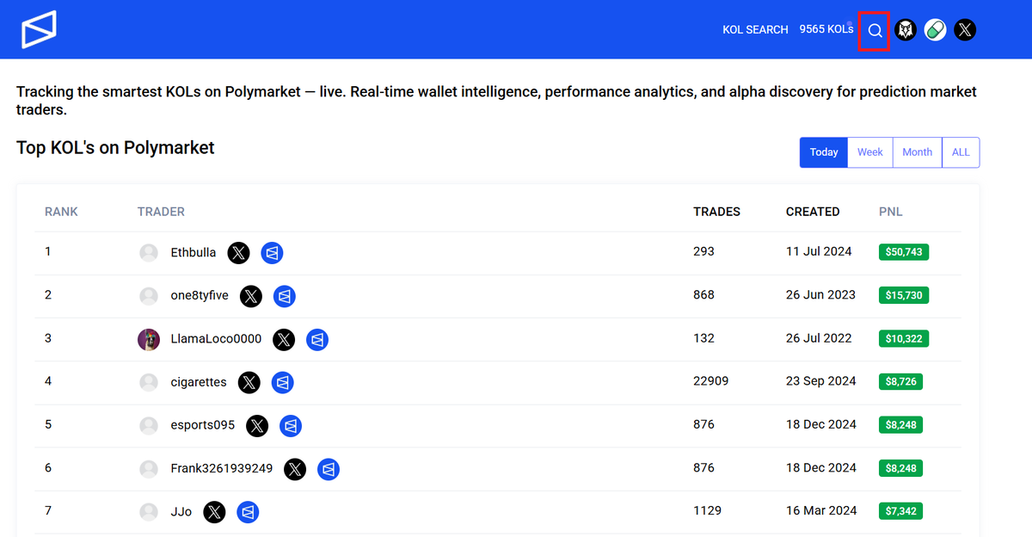The width and height of the screenshot is (1032, 537).
Task: Open Frank3261939249's Polymarket profile icon
Action: pos(328,469)
